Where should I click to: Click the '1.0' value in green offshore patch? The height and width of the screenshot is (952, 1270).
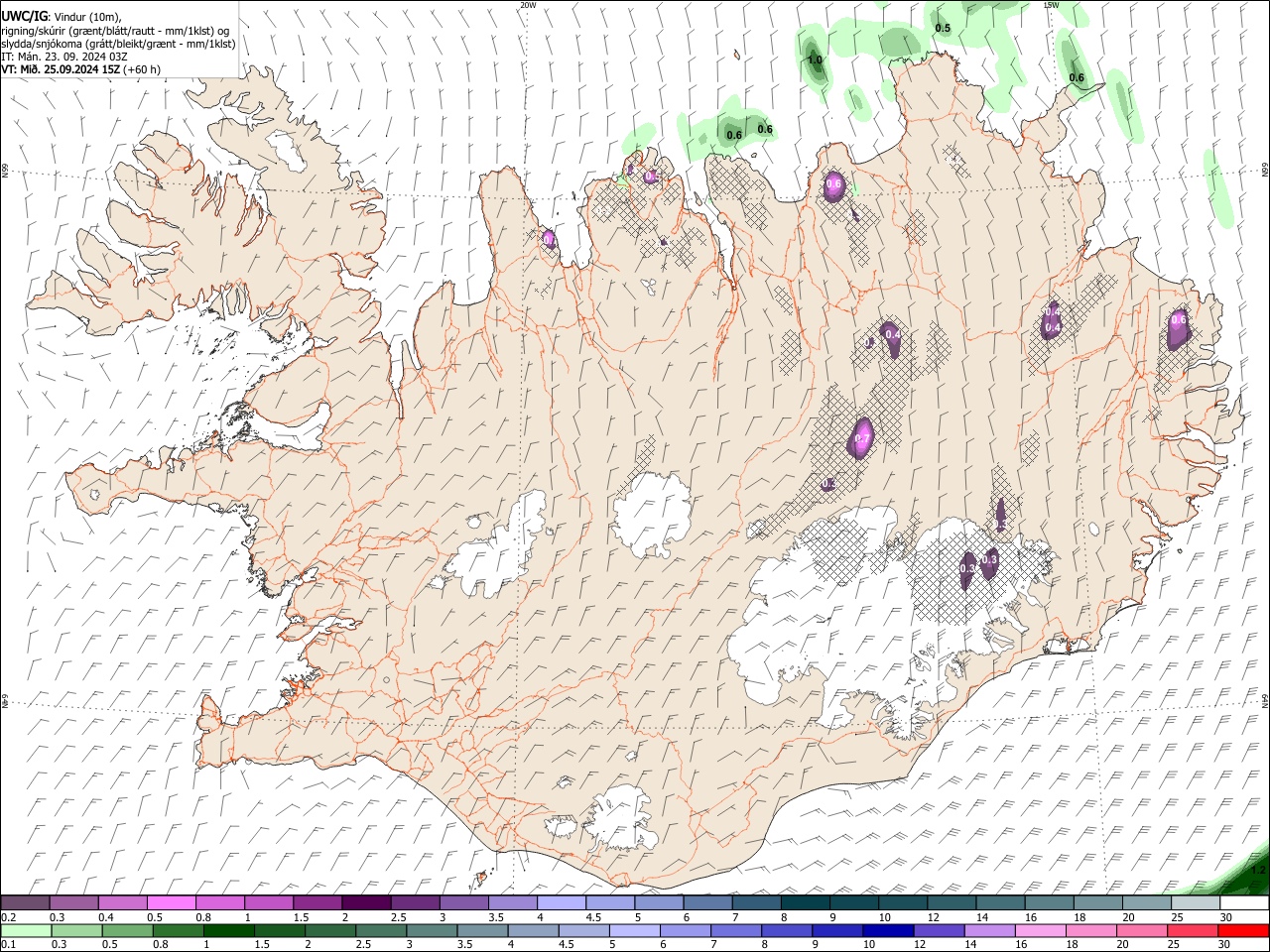[x=815, y=60]
